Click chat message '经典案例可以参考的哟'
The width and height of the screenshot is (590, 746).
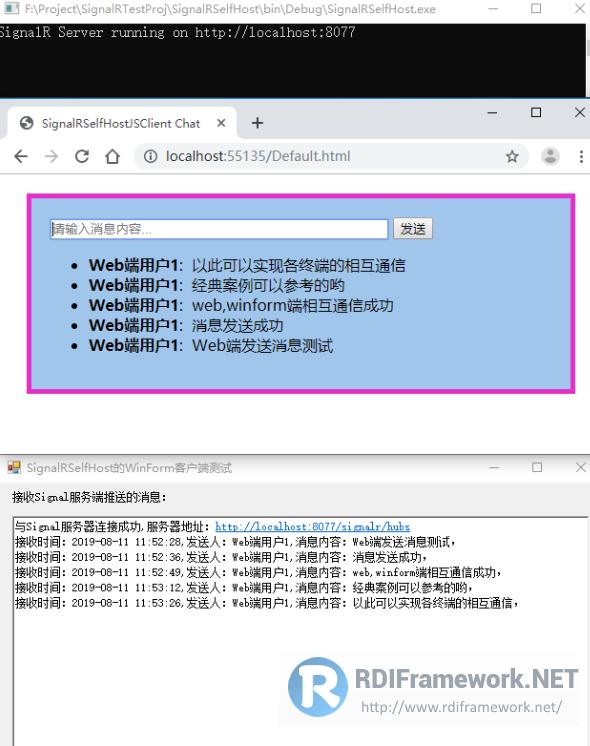coord(268,285)
